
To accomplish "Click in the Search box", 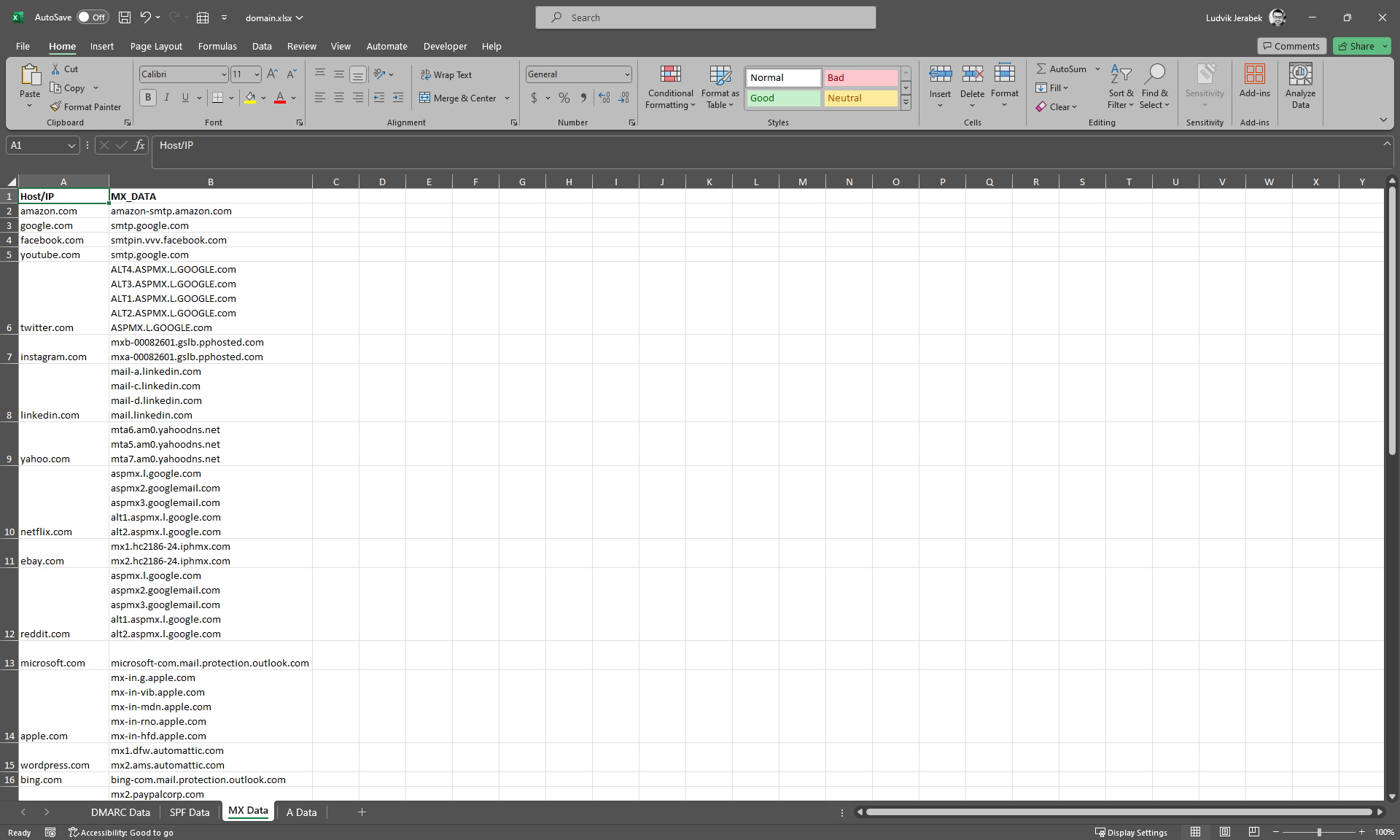I will [x=705, y=17].
